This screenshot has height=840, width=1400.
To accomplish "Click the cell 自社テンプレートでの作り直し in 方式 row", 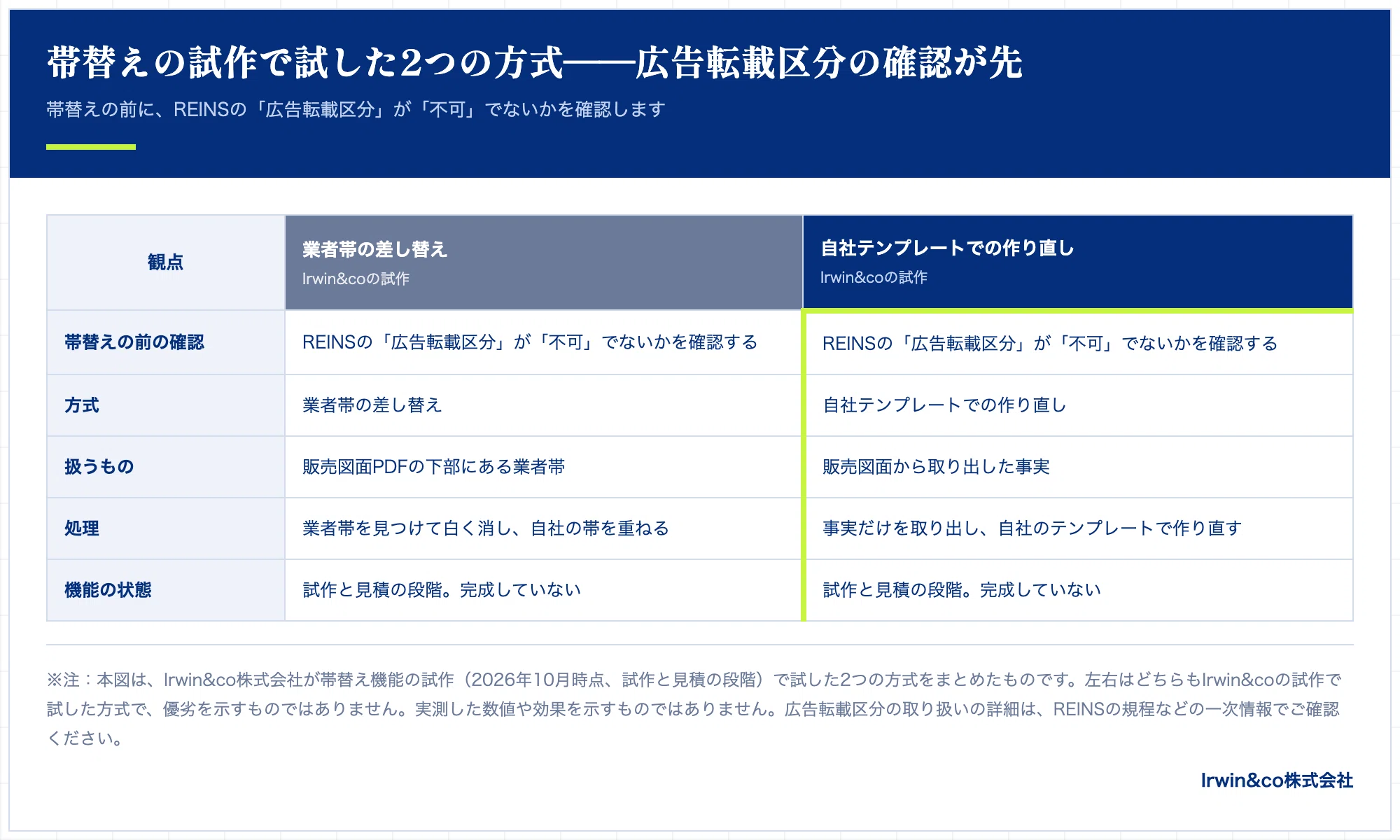I will pos(1079,405).
